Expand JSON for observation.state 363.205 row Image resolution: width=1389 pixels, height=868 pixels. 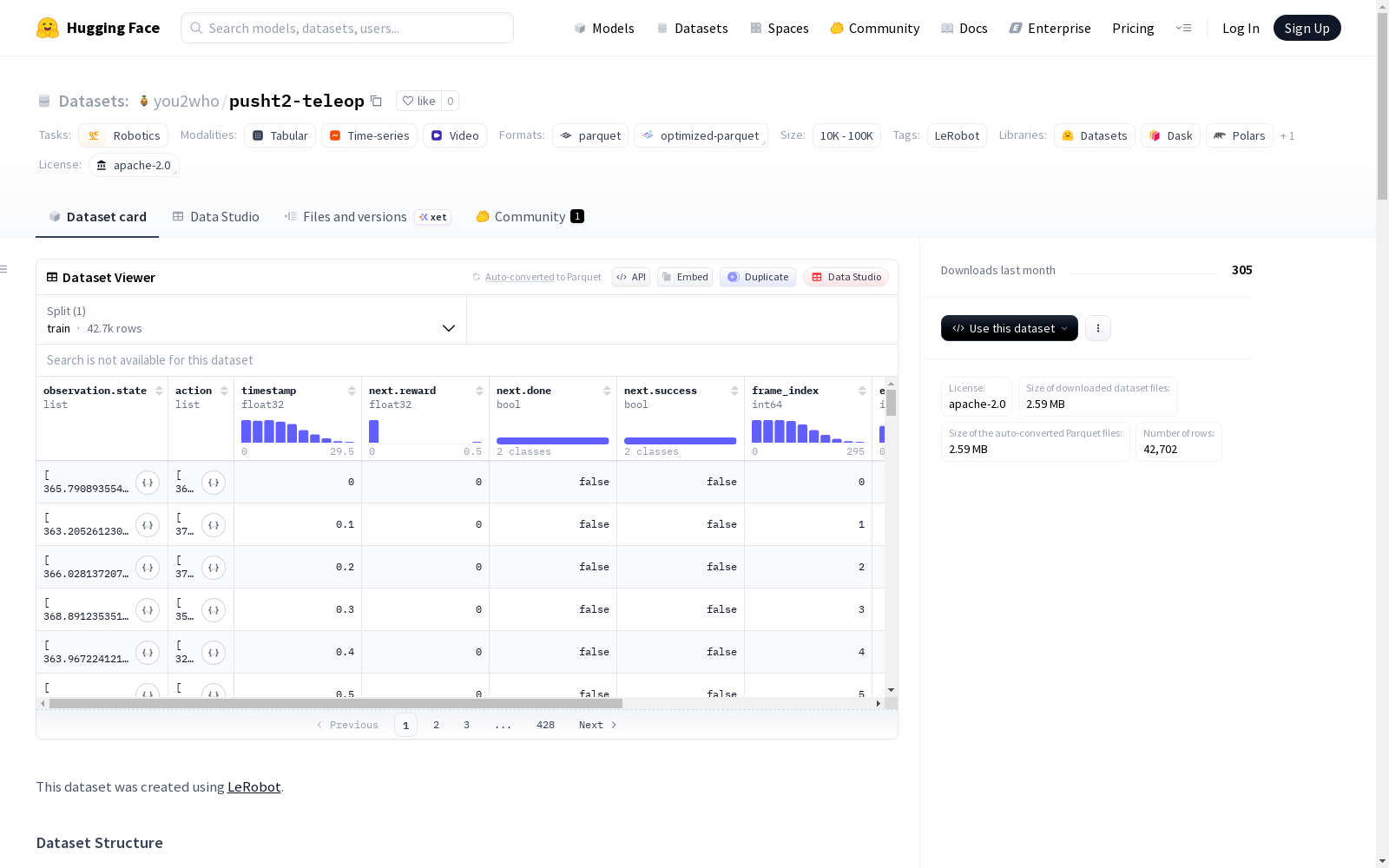point(148,525)
